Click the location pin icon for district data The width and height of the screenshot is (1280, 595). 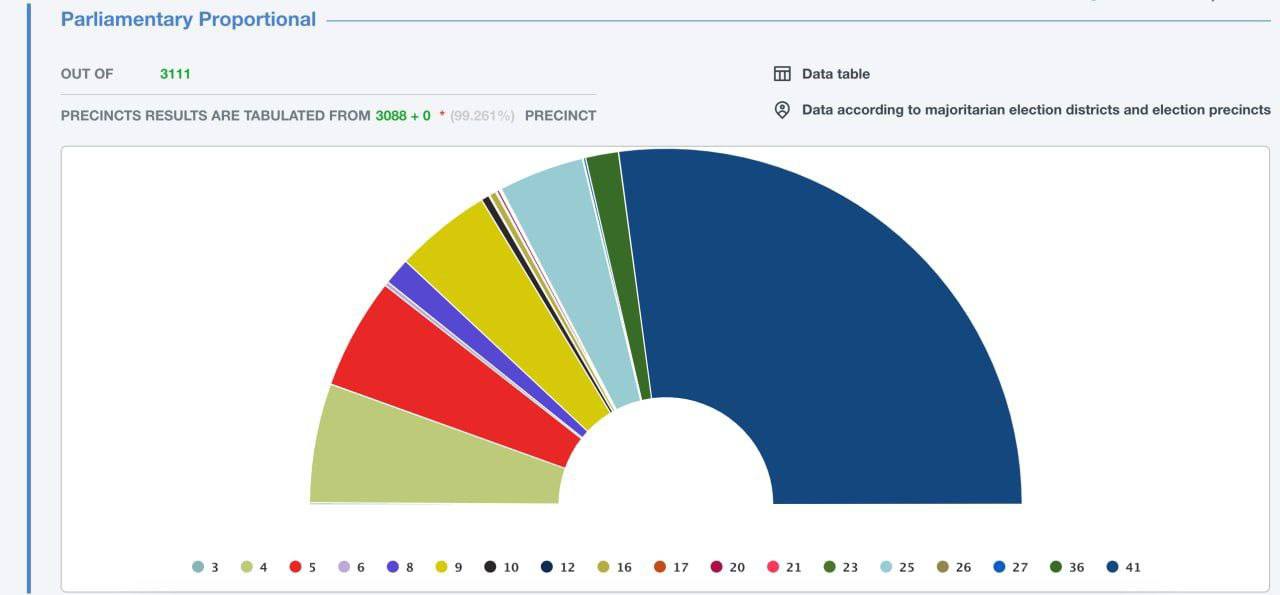782,110
